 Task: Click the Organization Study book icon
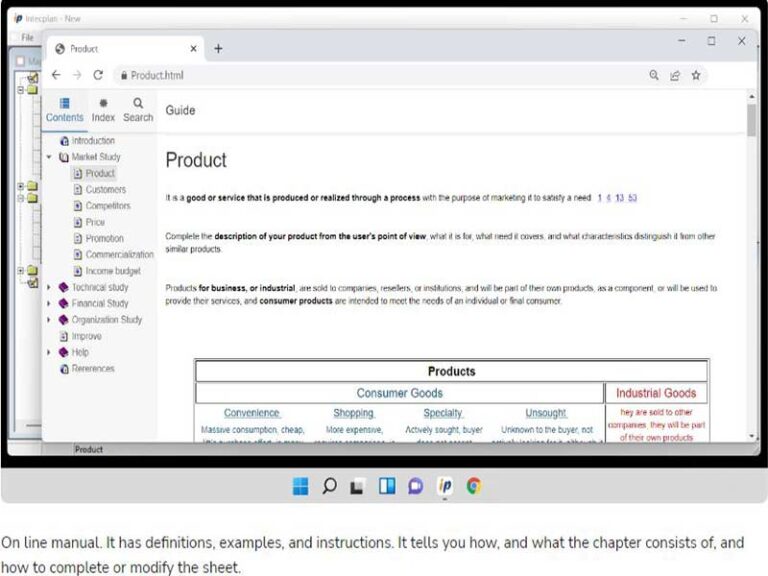click(63, 320)
